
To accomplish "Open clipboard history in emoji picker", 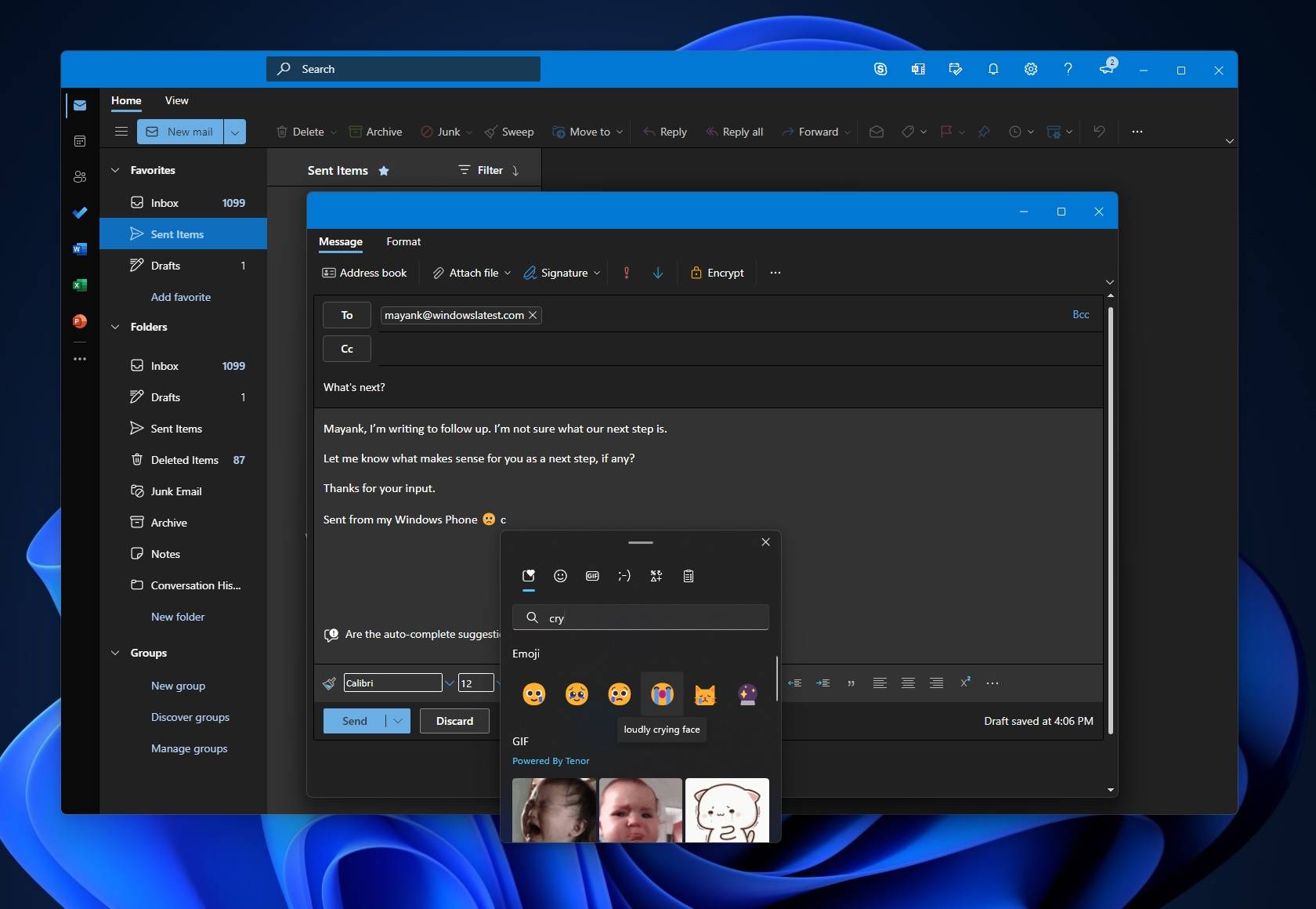I will click(688, 576).
